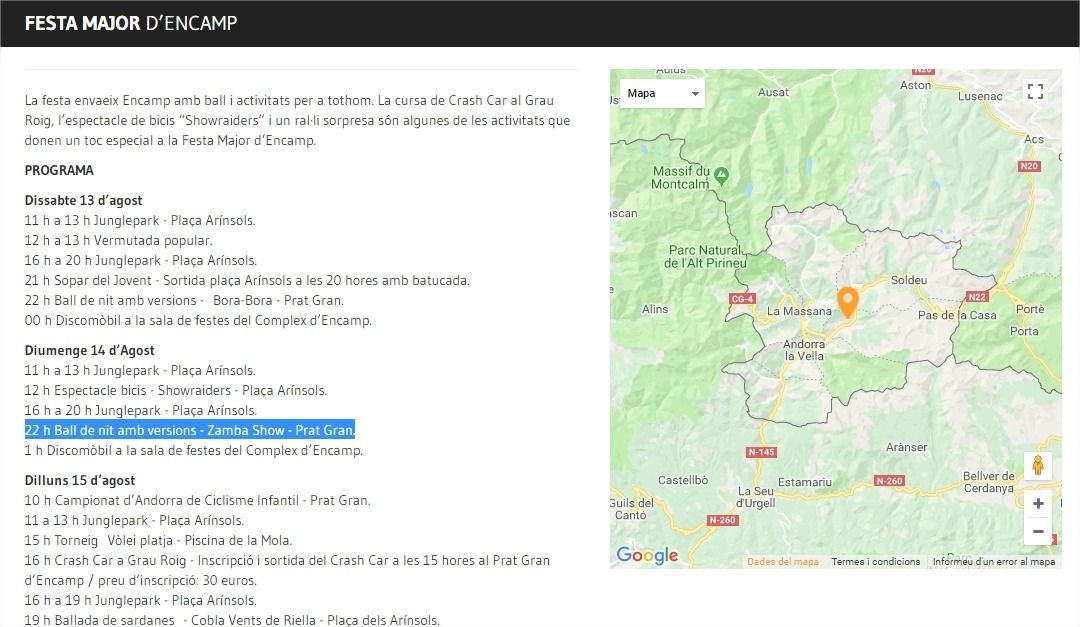Click the Dissabte 13 d'agost heading
Viewport: 1080px width, 627px height.
coord(83,201)
